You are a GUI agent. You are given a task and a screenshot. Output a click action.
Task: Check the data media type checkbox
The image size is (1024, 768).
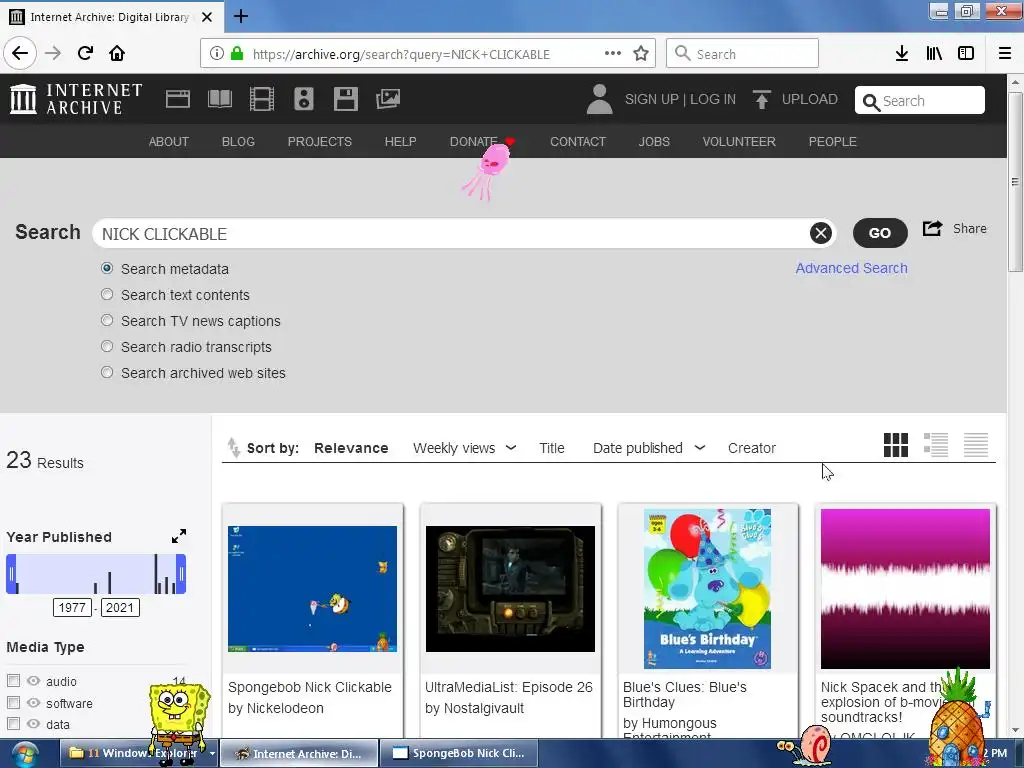click(x=13, y=724)
